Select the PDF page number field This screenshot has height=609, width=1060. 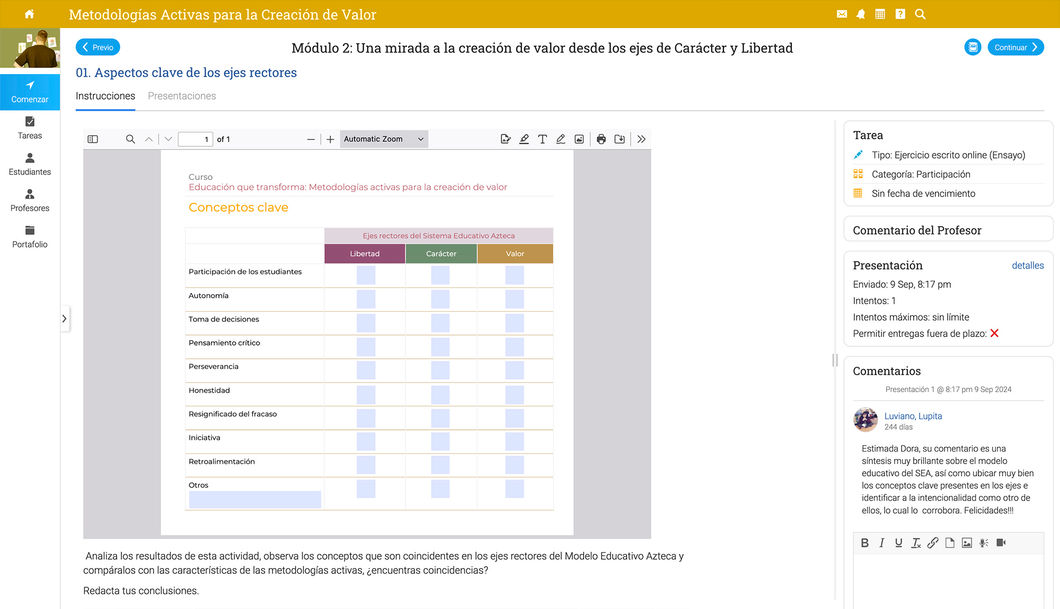pos(195,139)
